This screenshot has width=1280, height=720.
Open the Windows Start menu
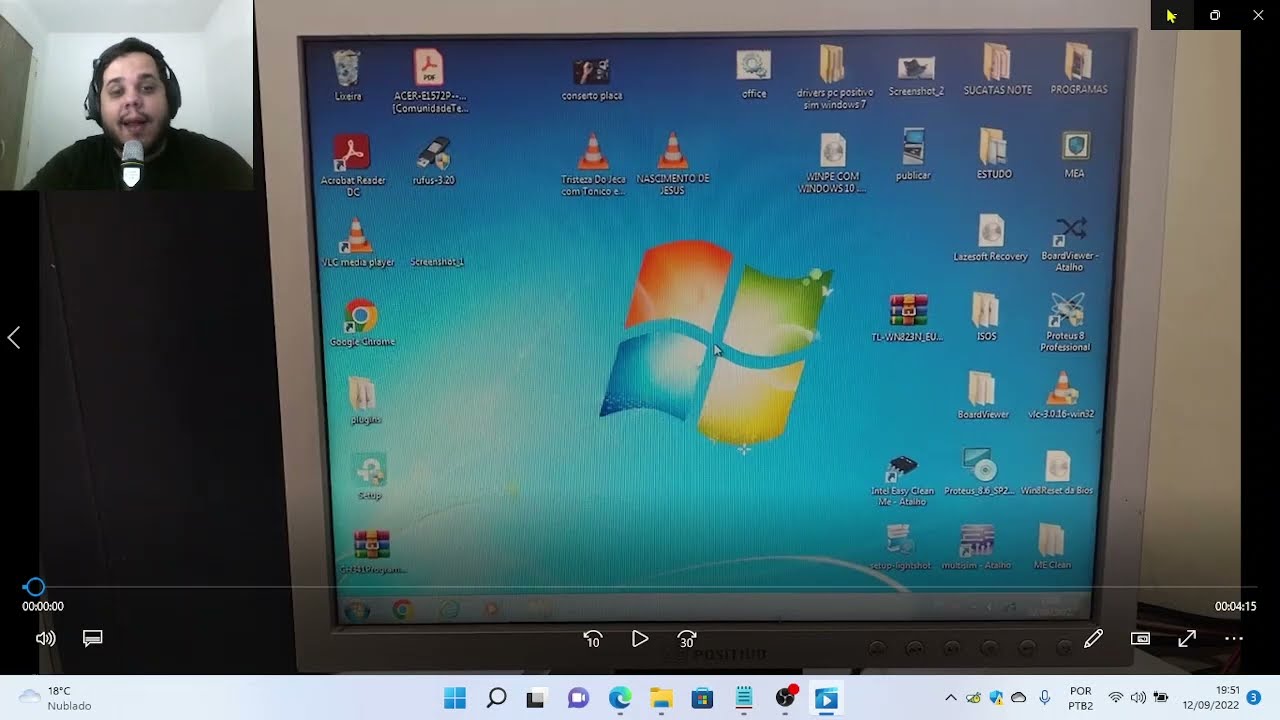[455, 698]
